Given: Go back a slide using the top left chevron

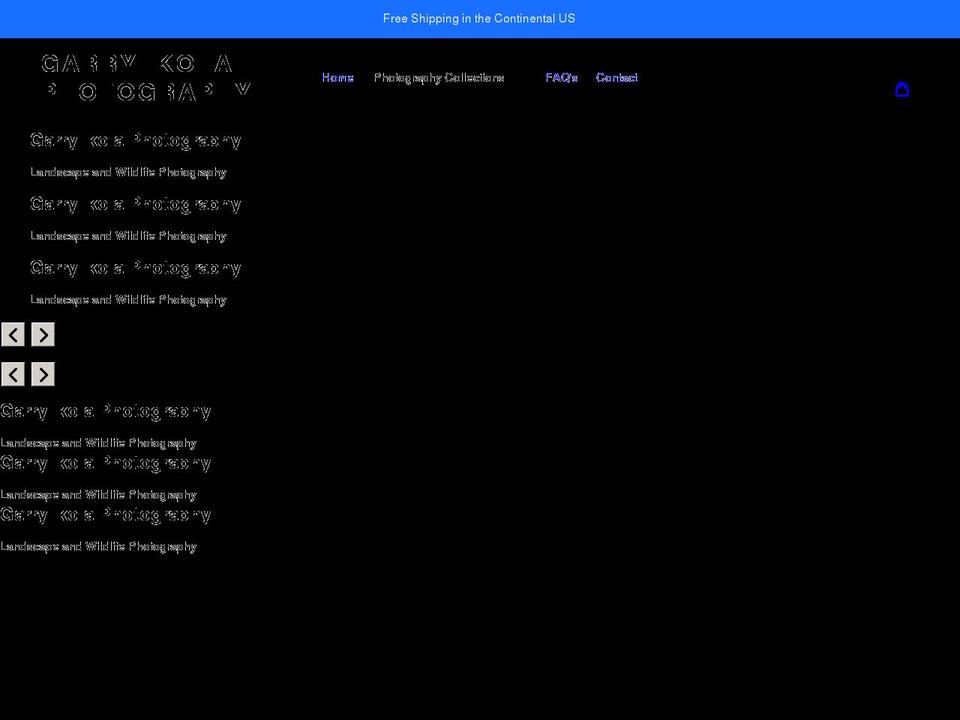Looking at the screenshot, I should pos(13,334).
